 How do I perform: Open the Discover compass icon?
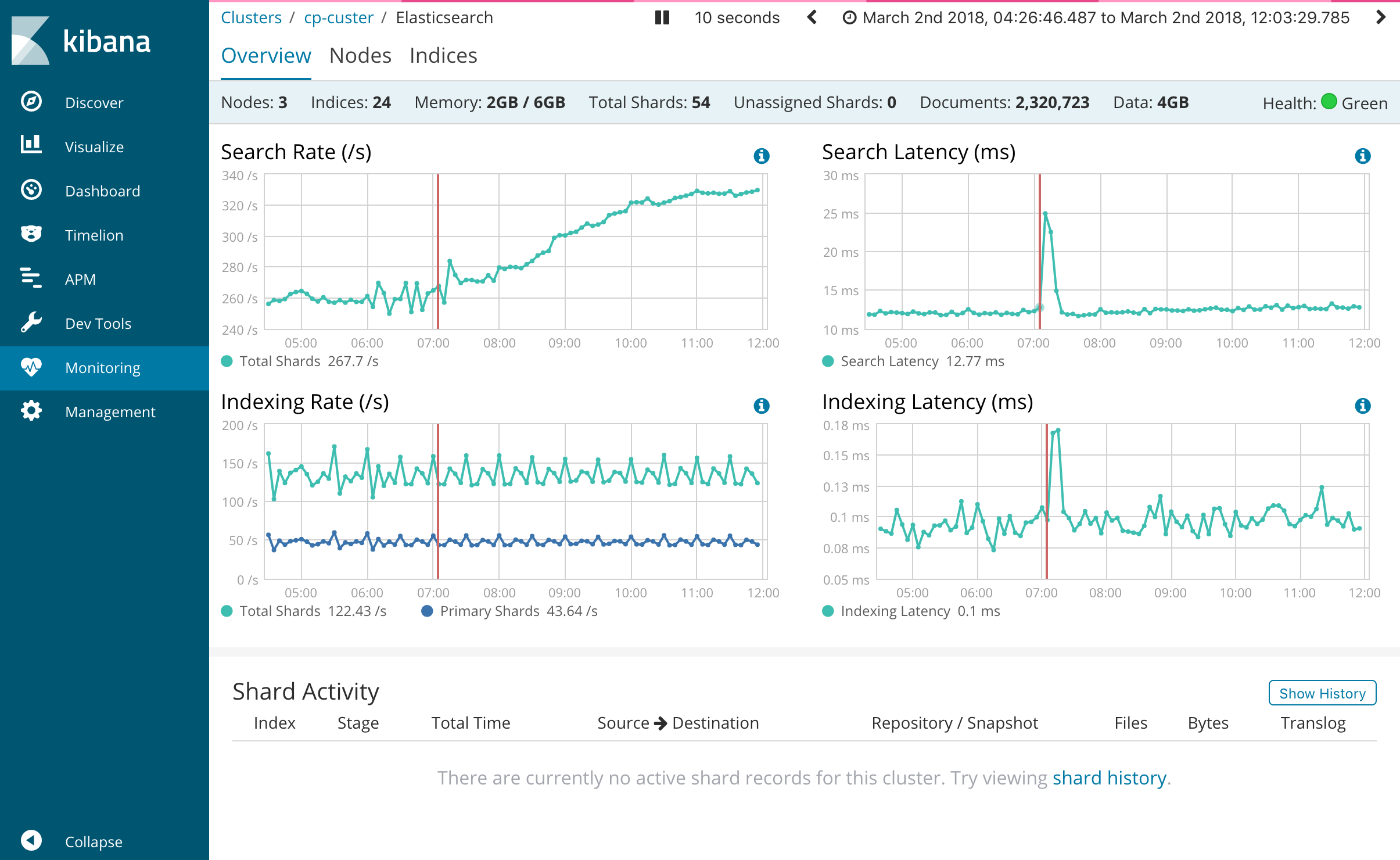pos(31,102)
